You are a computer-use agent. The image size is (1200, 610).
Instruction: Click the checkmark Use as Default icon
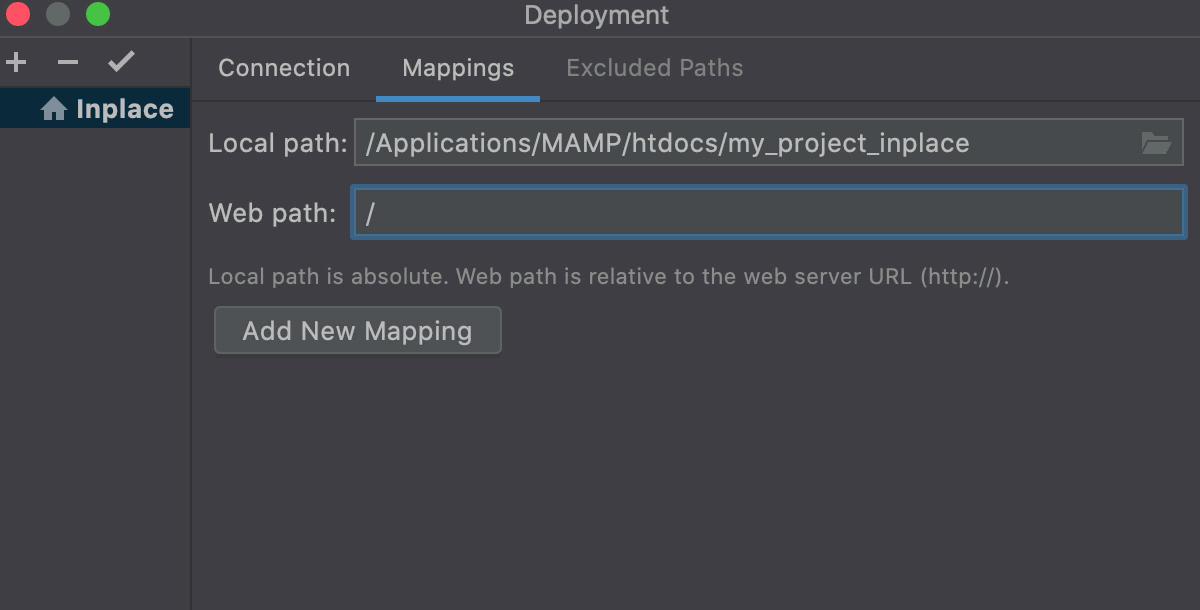click(x=121, y=63)
